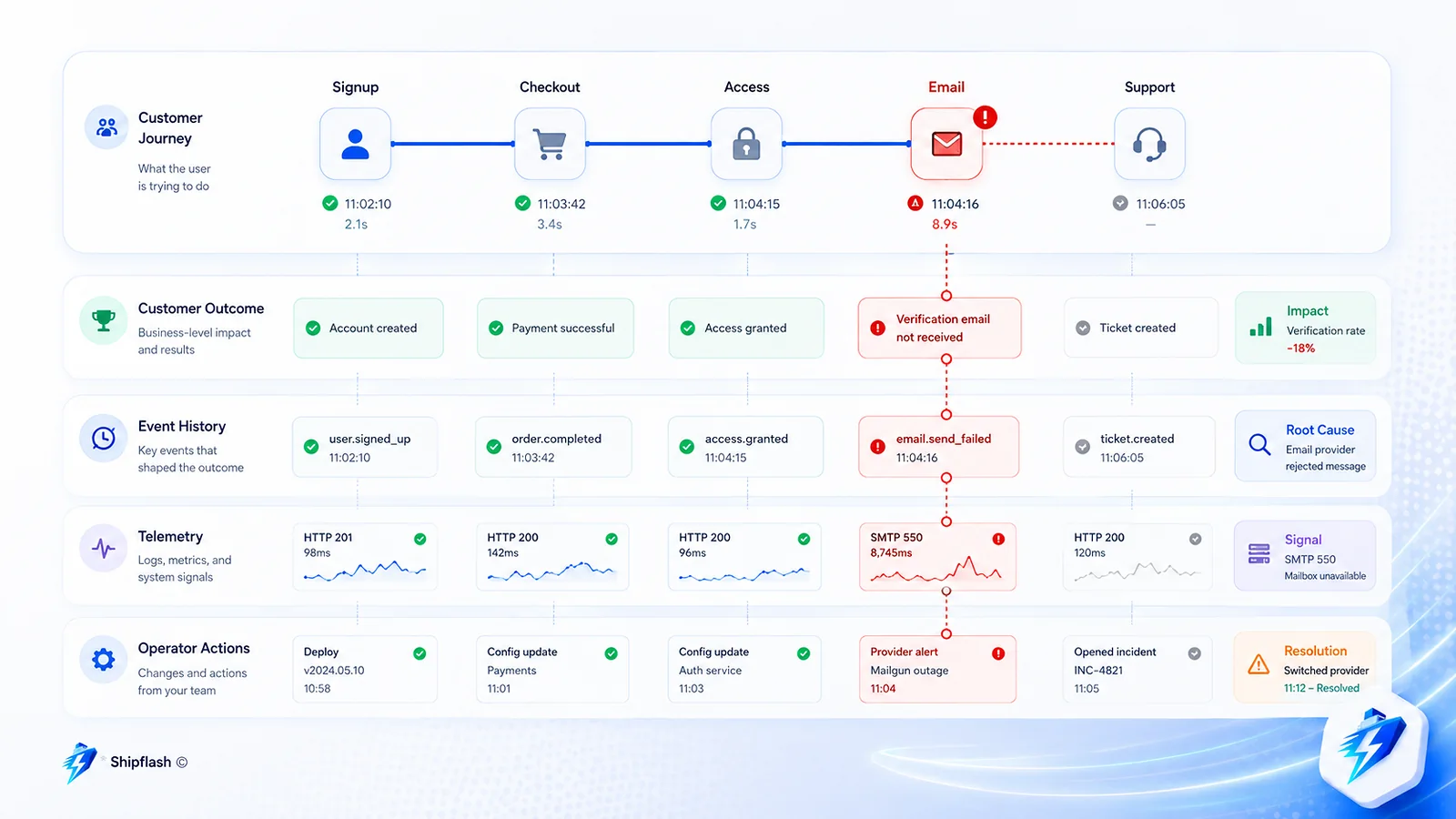Click the hexagon lightning badge at bottom right
1456x819 pixels.
(x=1373, y=749)
